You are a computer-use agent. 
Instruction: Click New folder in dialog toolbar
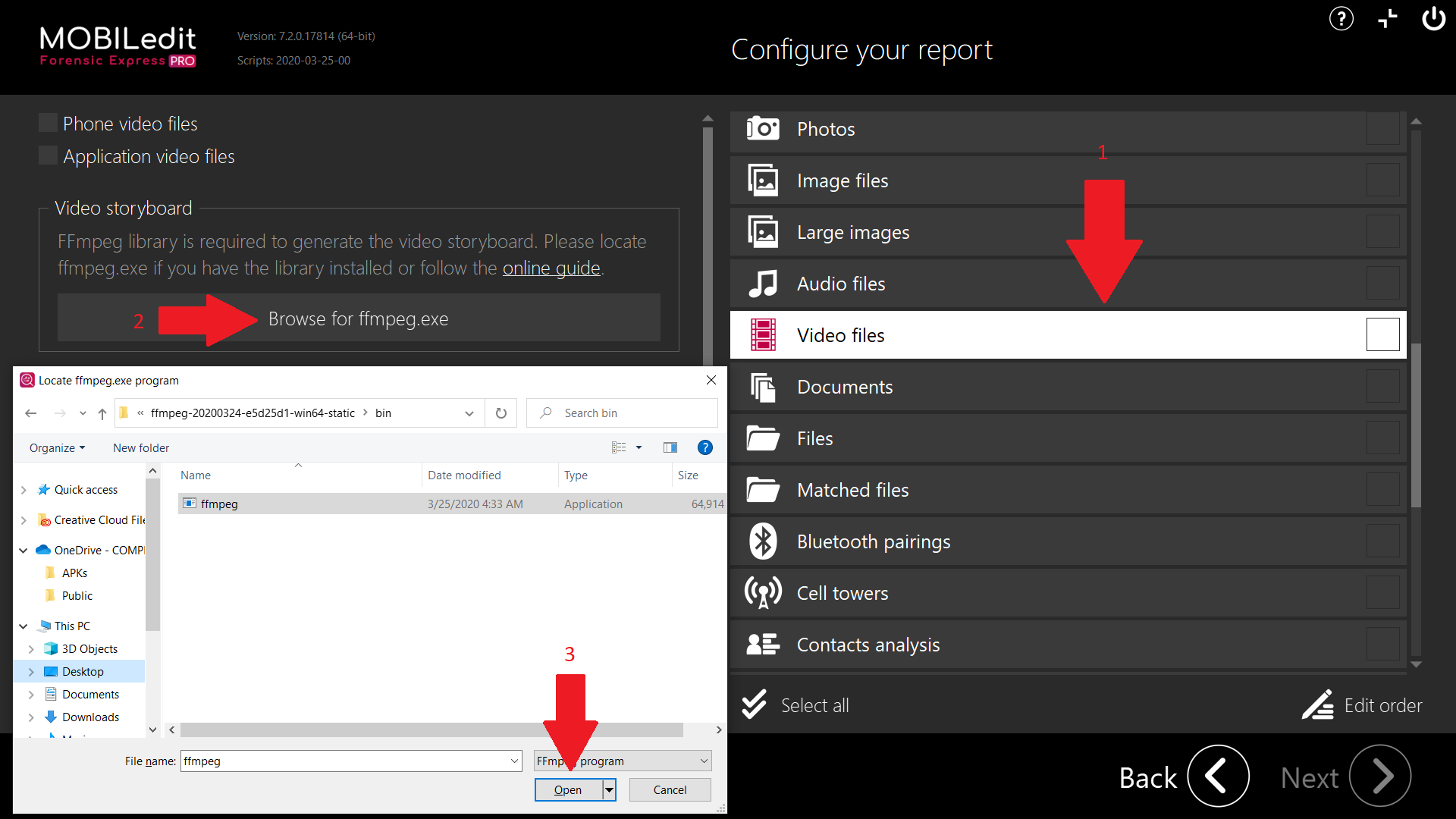(141, 448)
